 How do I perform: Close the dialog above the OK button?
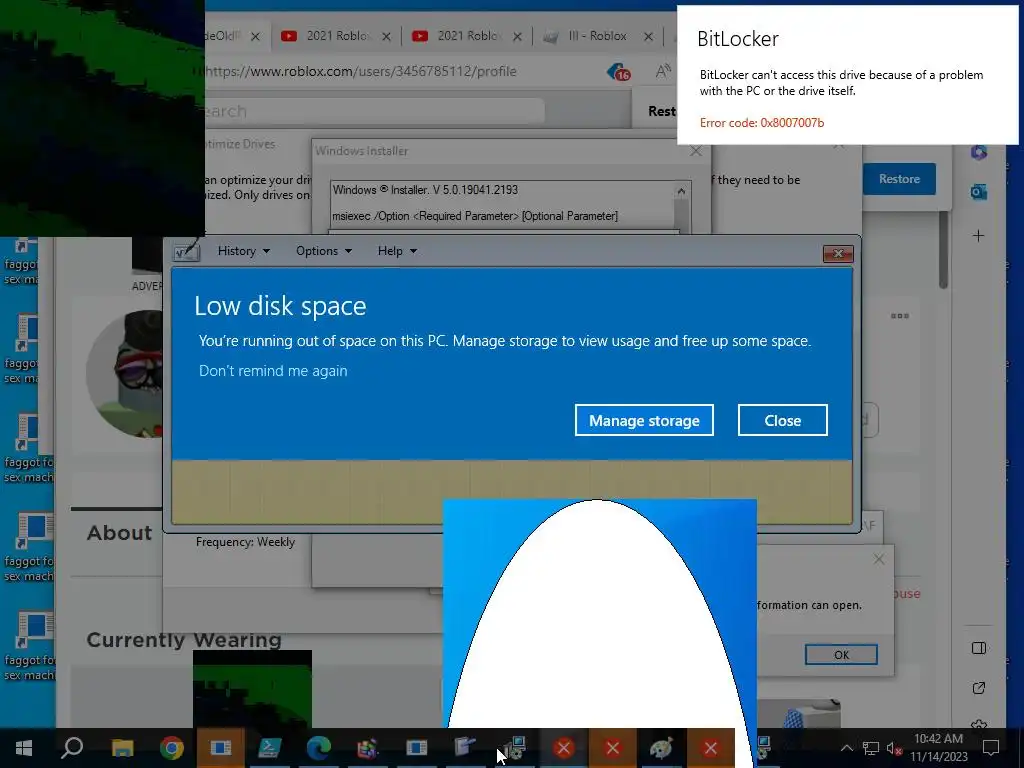[x=879, y=559]
